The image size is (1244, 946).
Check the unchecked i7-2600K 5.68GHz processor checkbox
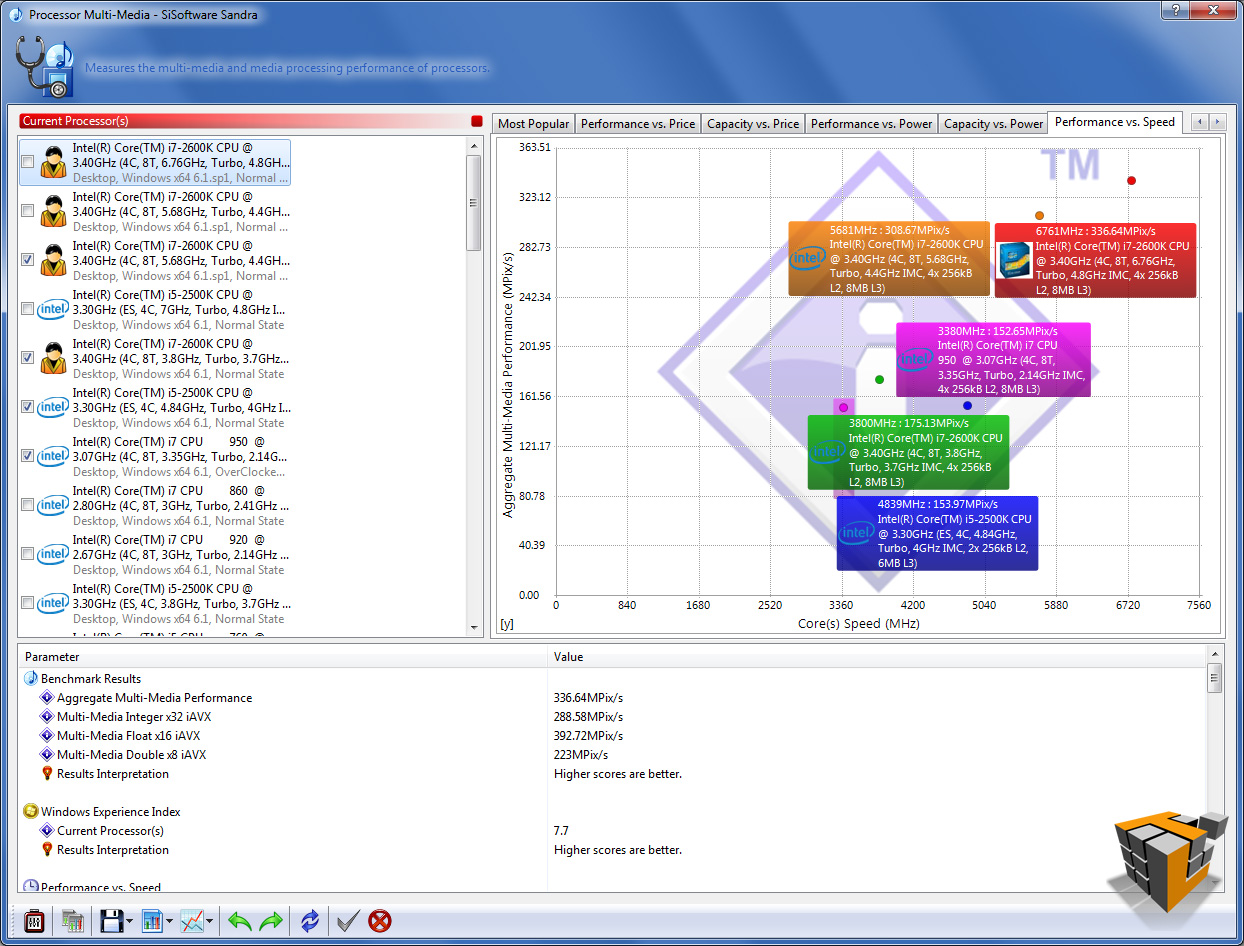tap(27, 211)
